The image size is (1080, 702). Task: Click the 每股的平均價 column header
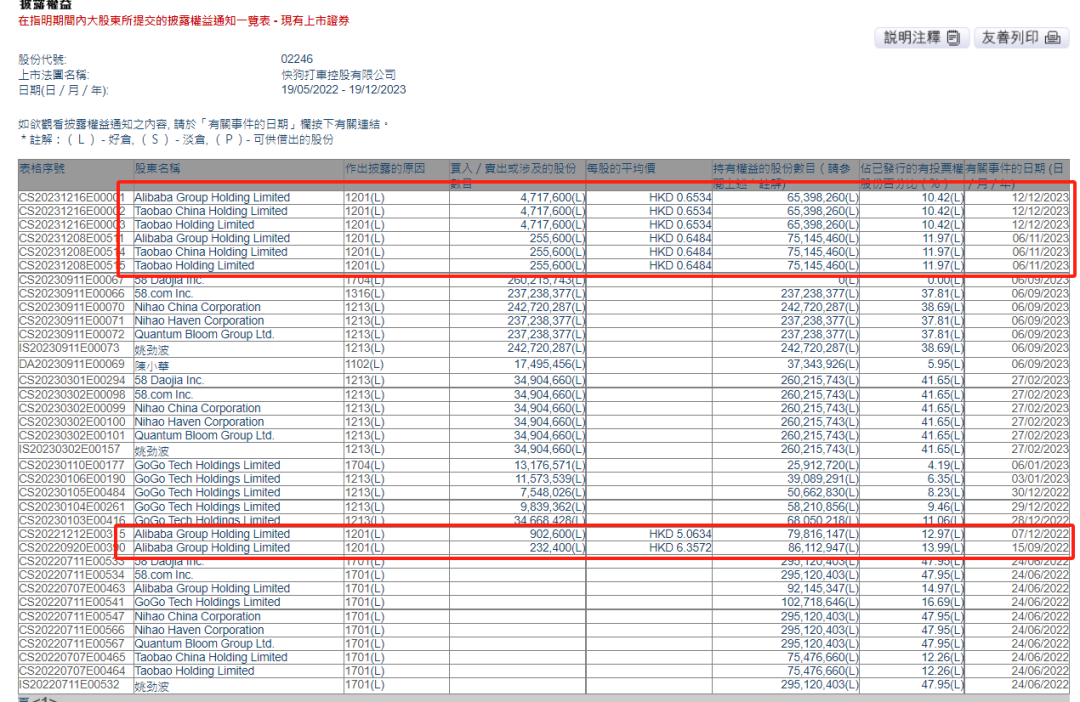point(621,169)
